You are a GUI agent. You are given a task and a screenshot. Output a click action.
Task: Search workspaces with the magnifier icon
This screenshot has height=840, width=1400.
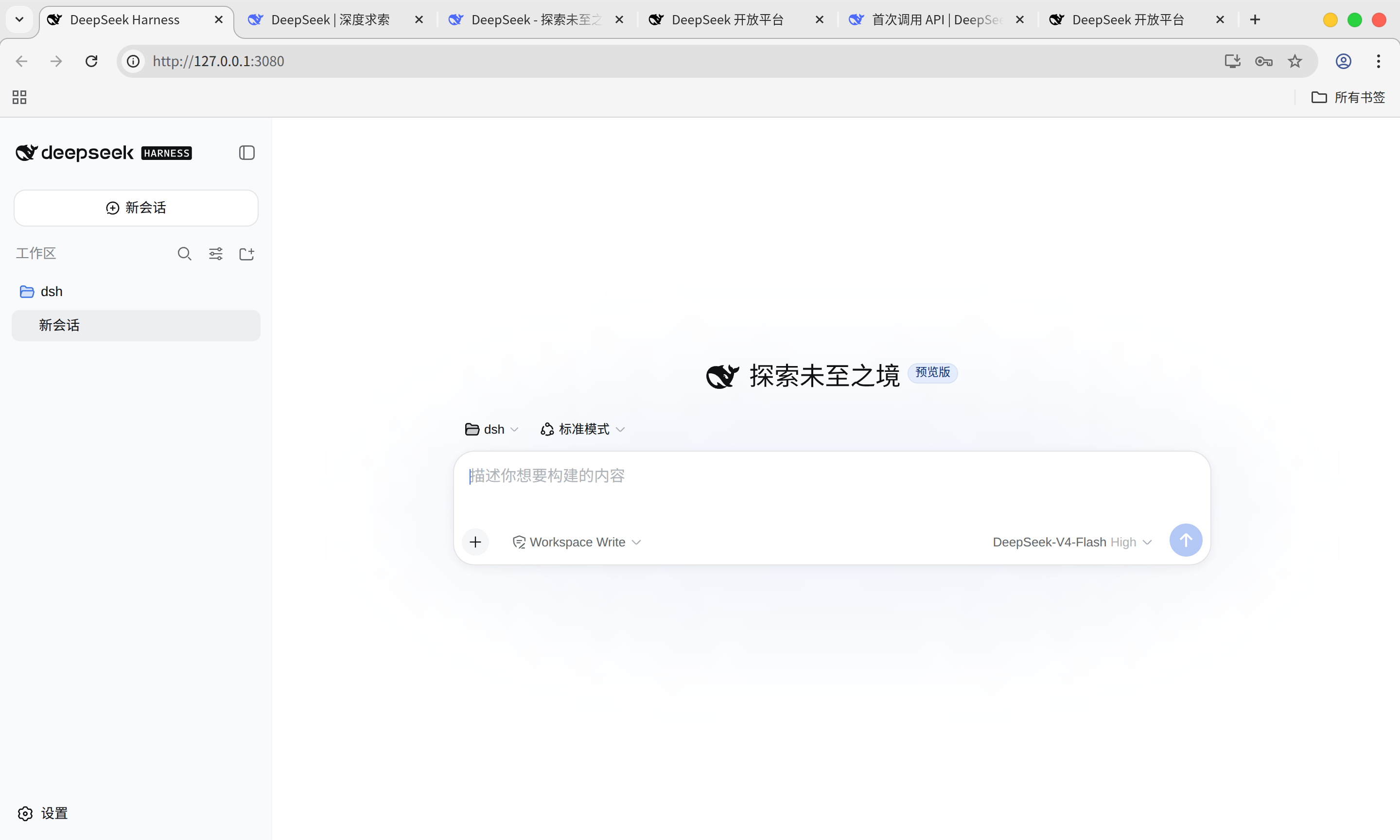pos(184,254)
